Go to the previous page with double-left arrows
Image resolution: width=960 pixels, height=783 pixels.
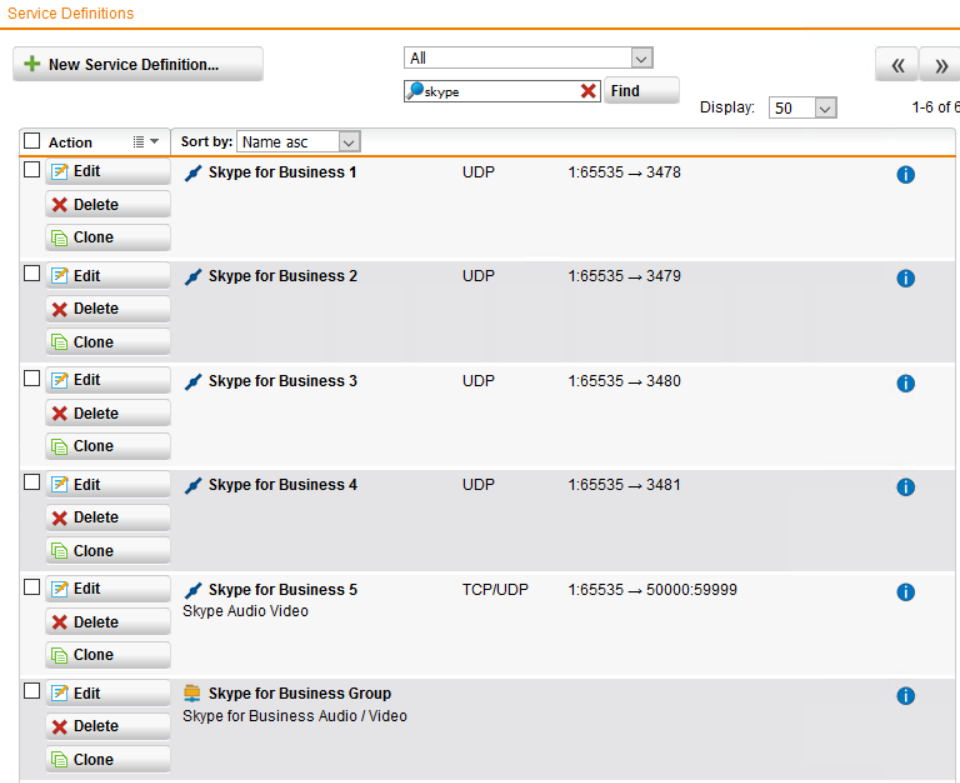(897, 64)
